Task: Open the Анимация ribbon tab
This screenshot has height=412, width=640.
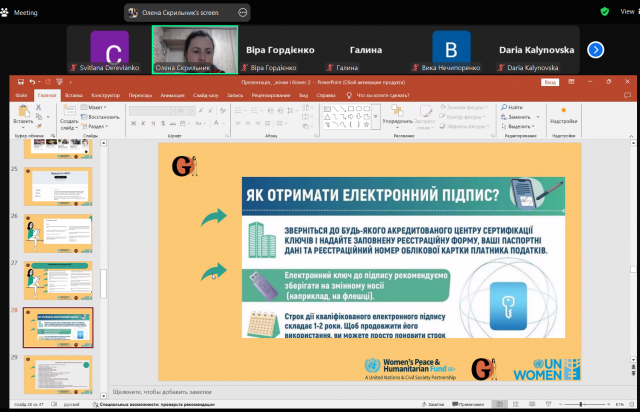Action: click(172, 96)
